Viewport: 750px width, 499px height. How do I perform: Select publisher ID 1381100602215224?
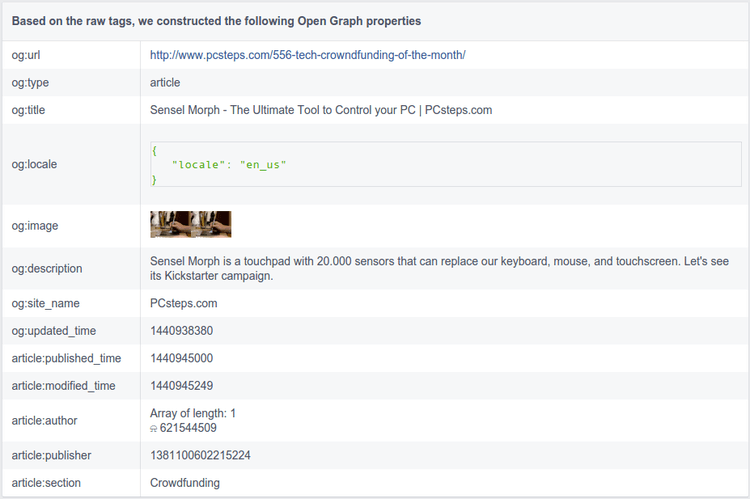[200, 455]
